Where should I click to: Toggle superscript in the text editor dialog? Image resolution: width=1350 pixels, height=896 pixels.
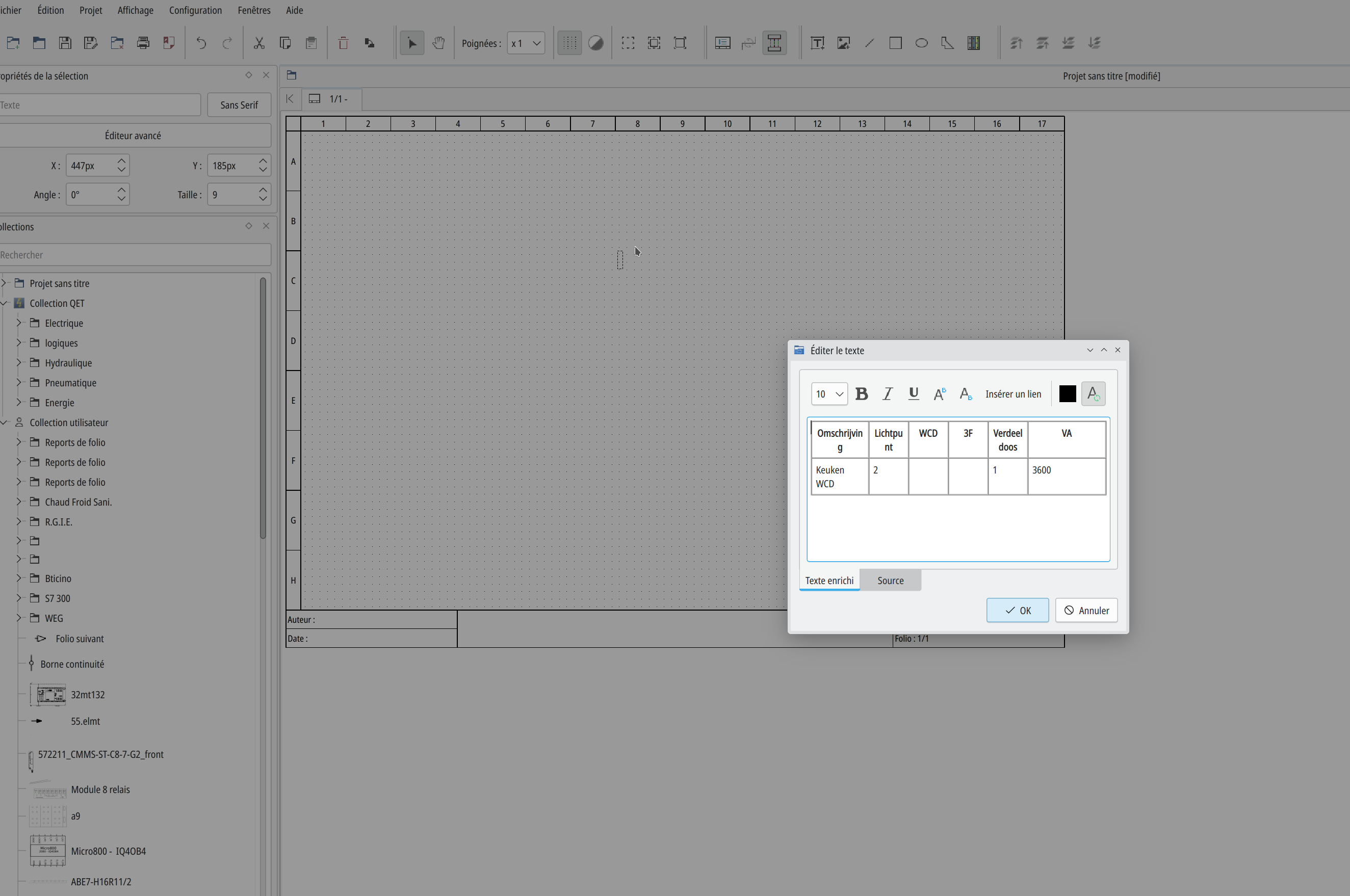(x=940, y=393)
